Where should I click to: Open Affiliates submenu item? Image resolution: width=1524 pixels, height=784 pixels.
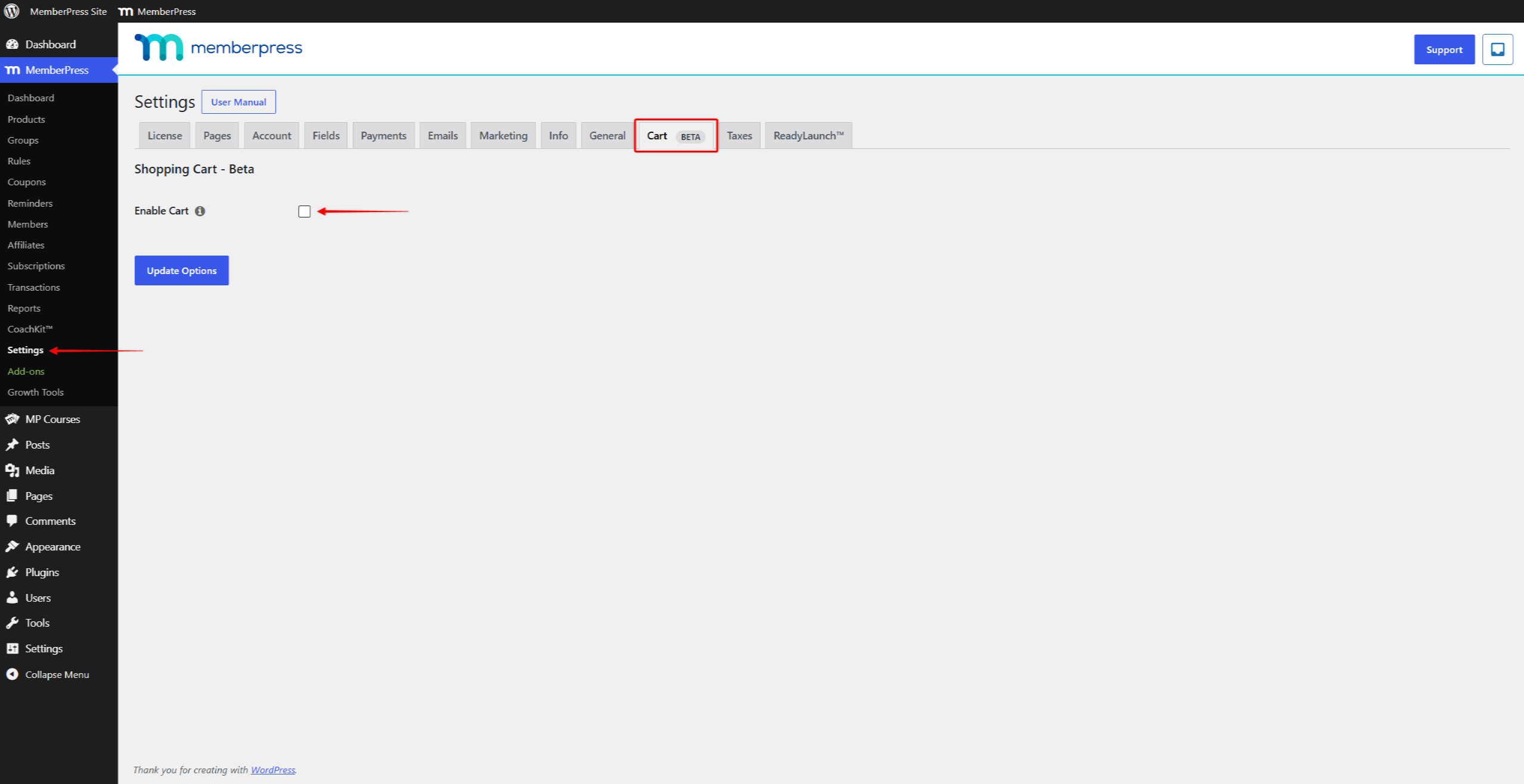coord(26,245)
